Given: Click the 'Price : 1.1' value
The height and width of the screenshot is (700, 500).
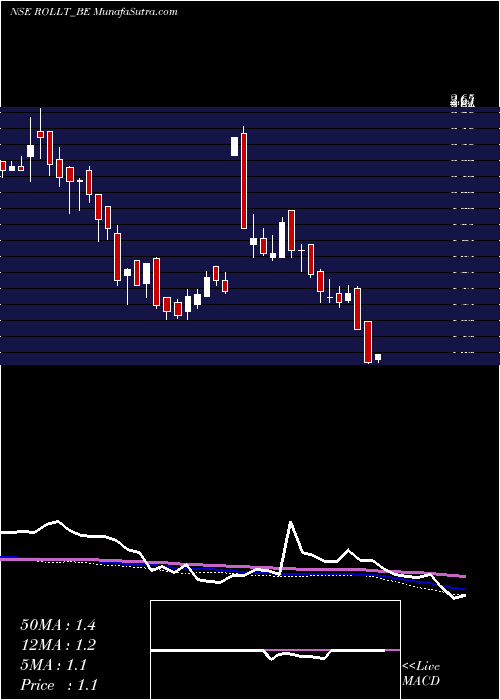Looking at the screenshot, I should click(x=59, y=685).
